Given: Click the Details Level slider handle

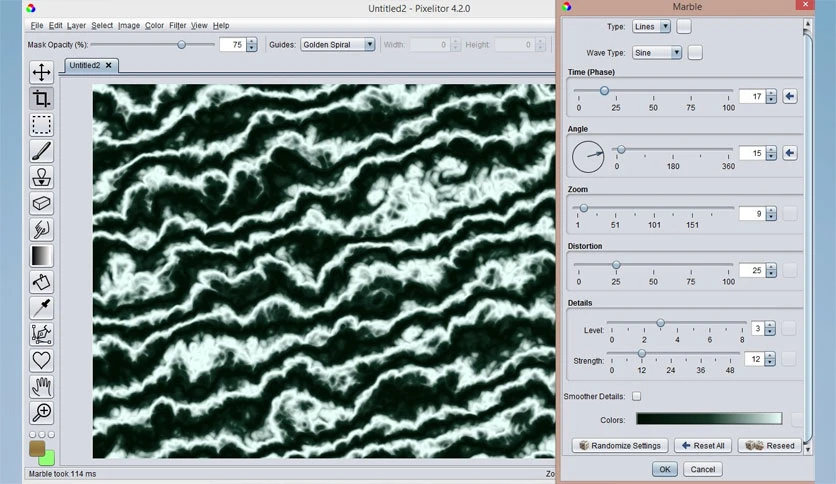Looking at the screenshot, I should coord(661,322).
